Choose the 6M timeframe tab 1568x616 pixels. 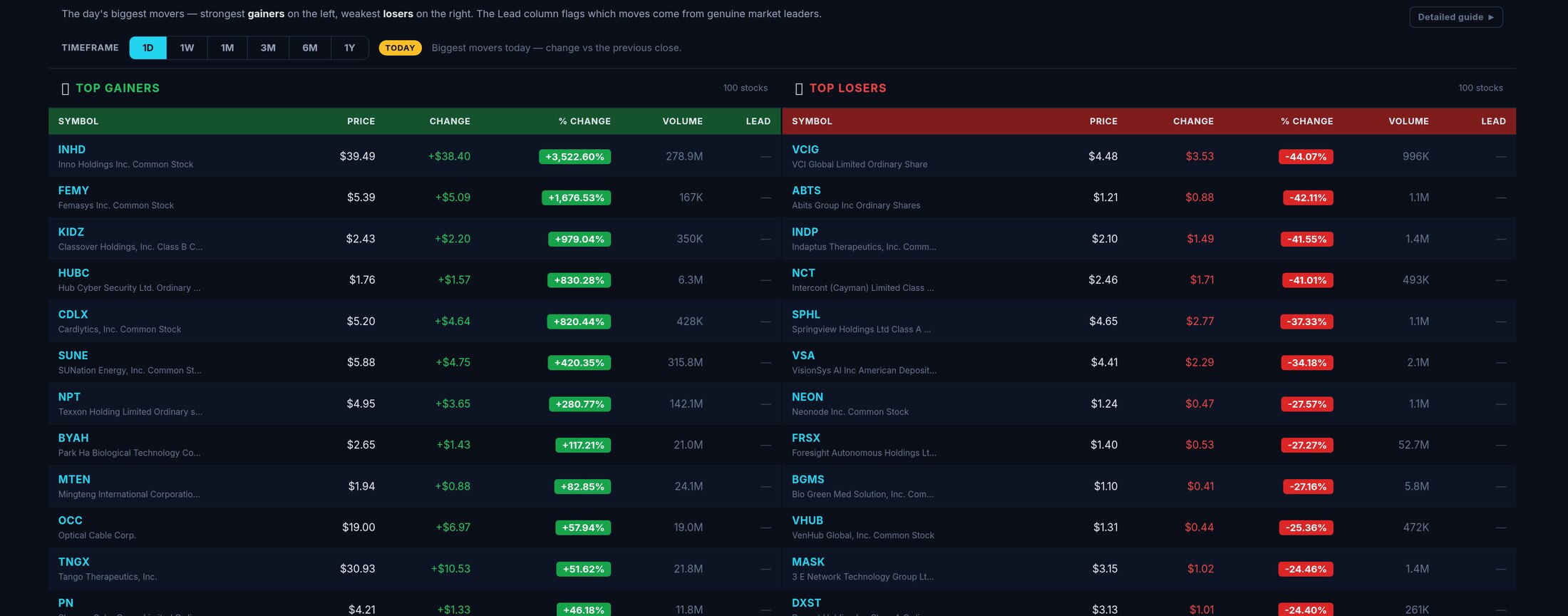pyautogui.click(x=310, y=48)
